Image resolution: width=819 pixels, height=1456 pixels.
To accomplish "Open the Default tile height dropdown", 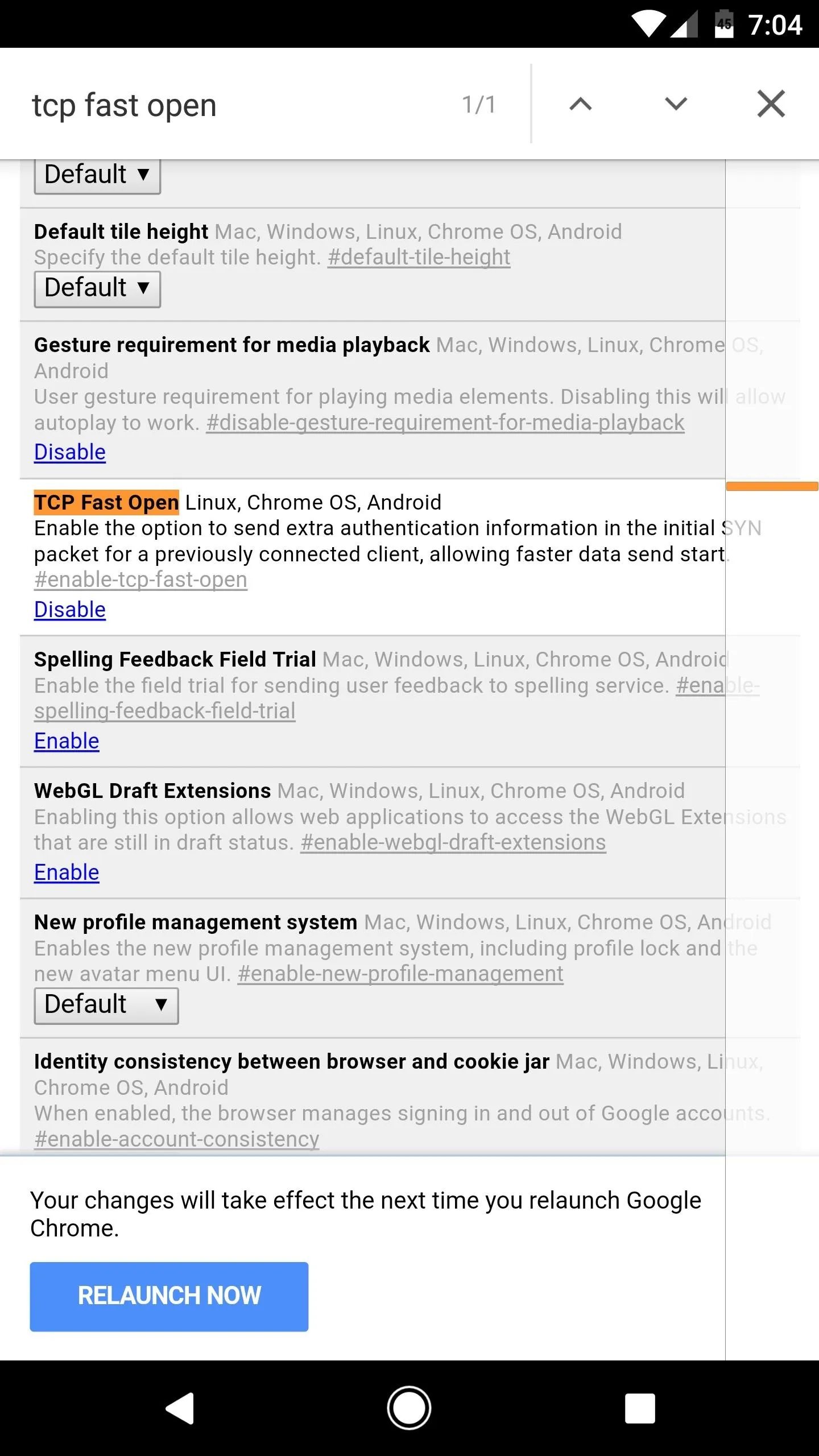I will 97,289.
